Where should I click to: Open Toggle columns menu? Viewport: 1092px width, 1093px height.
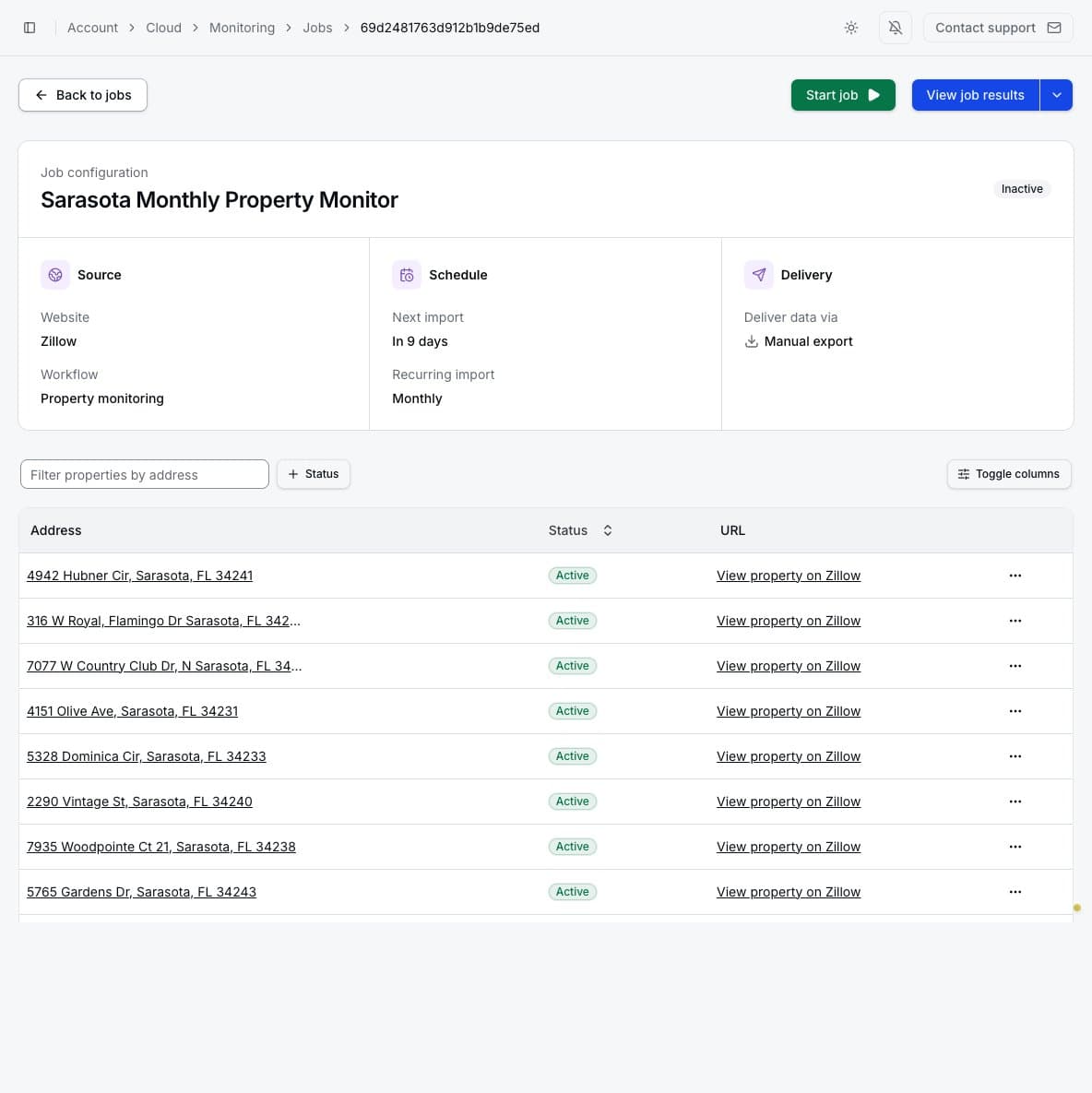(x=1009, y=474)
